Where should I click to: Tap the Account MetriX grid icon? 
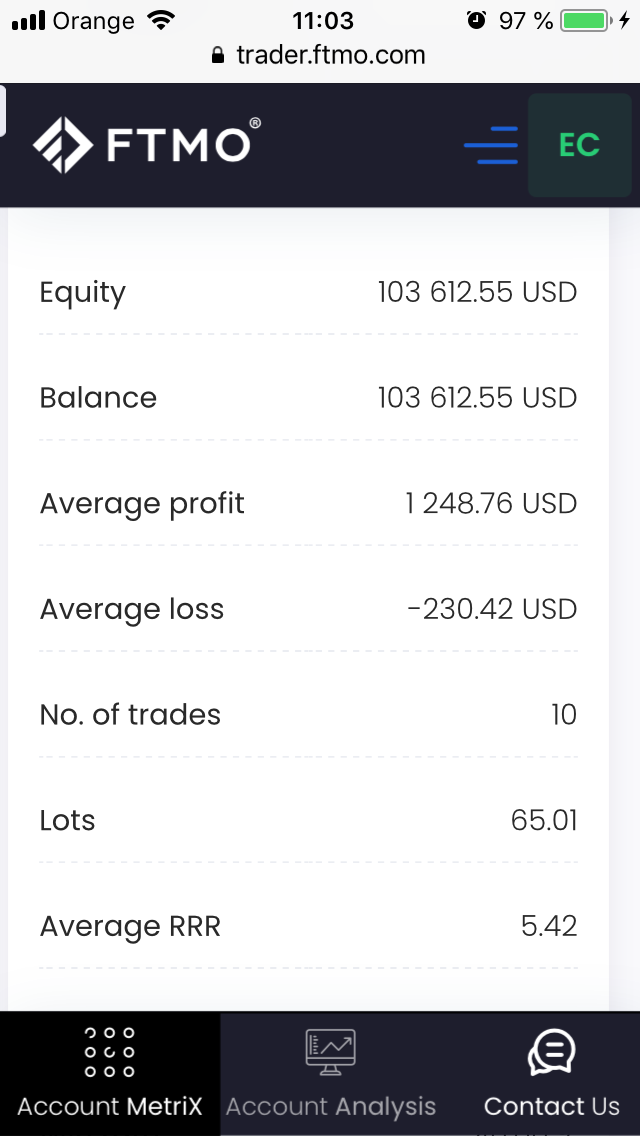pos(110,1052)
